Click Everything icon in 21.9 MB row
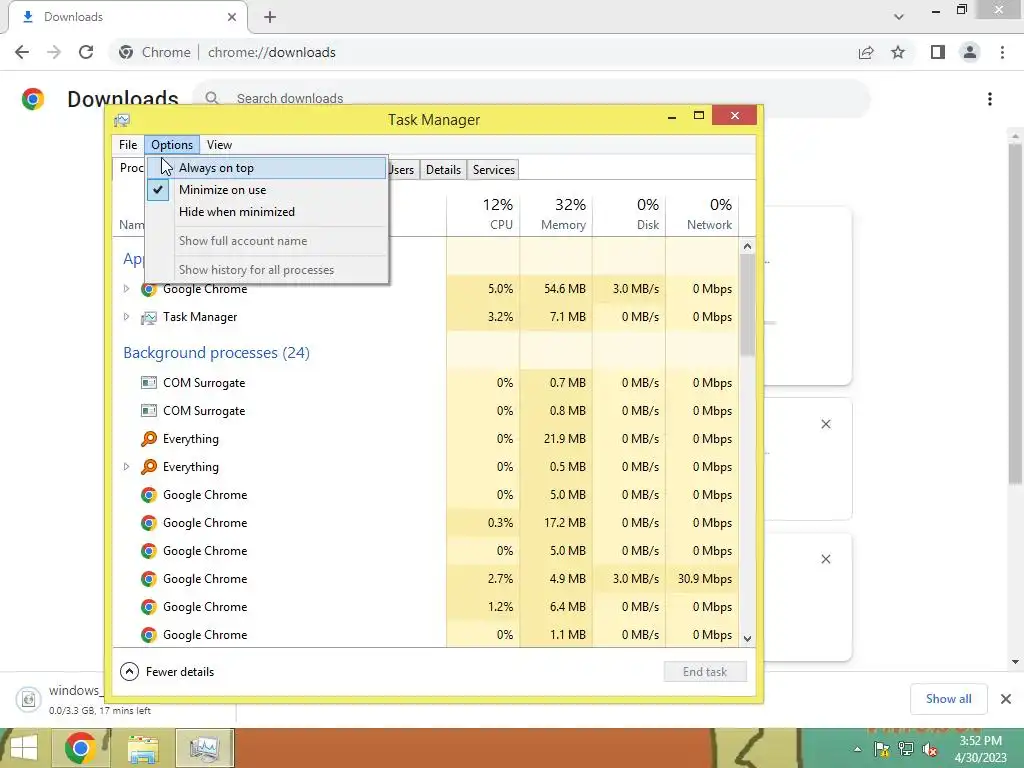1024x768 pixels. point(149,439)
